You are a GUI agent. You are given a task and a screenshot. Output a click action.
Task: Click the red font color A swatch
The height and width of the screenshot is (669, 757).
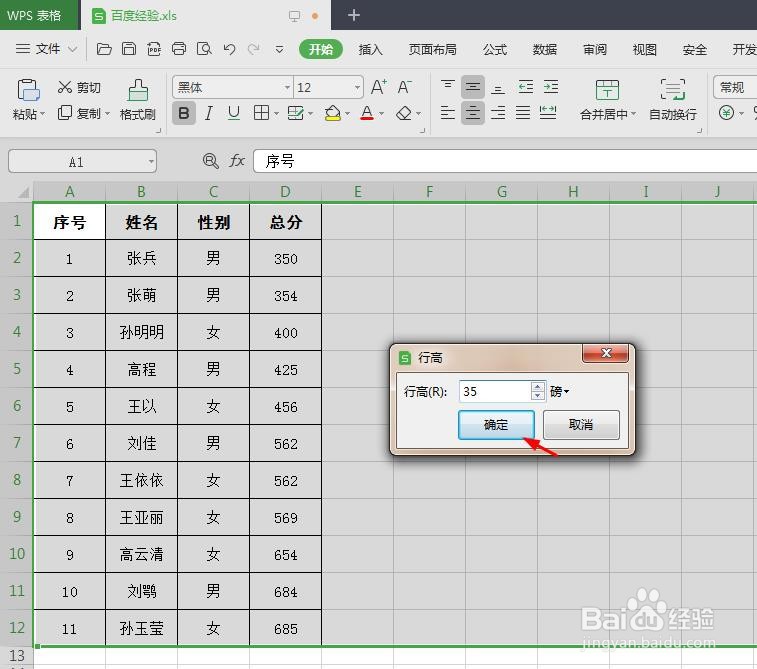(x=367, y=113)
